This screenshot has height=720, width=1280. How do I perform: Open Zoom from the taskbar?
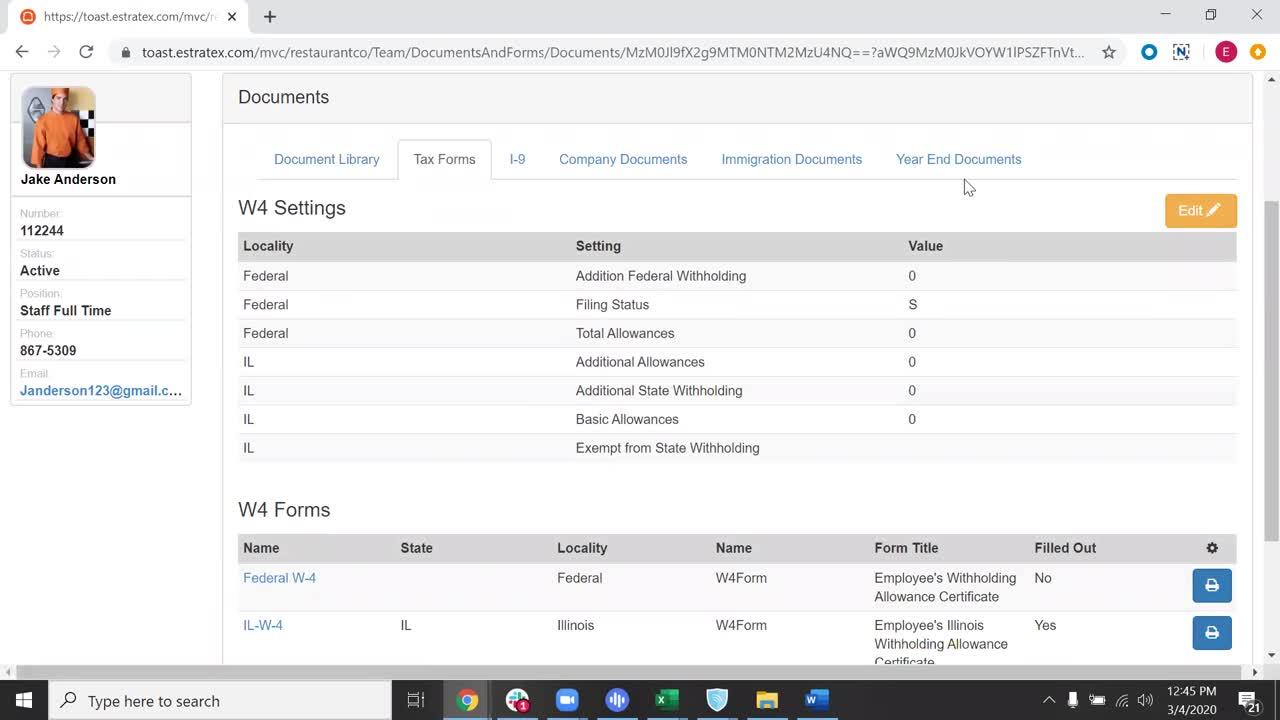coord(567,700)
